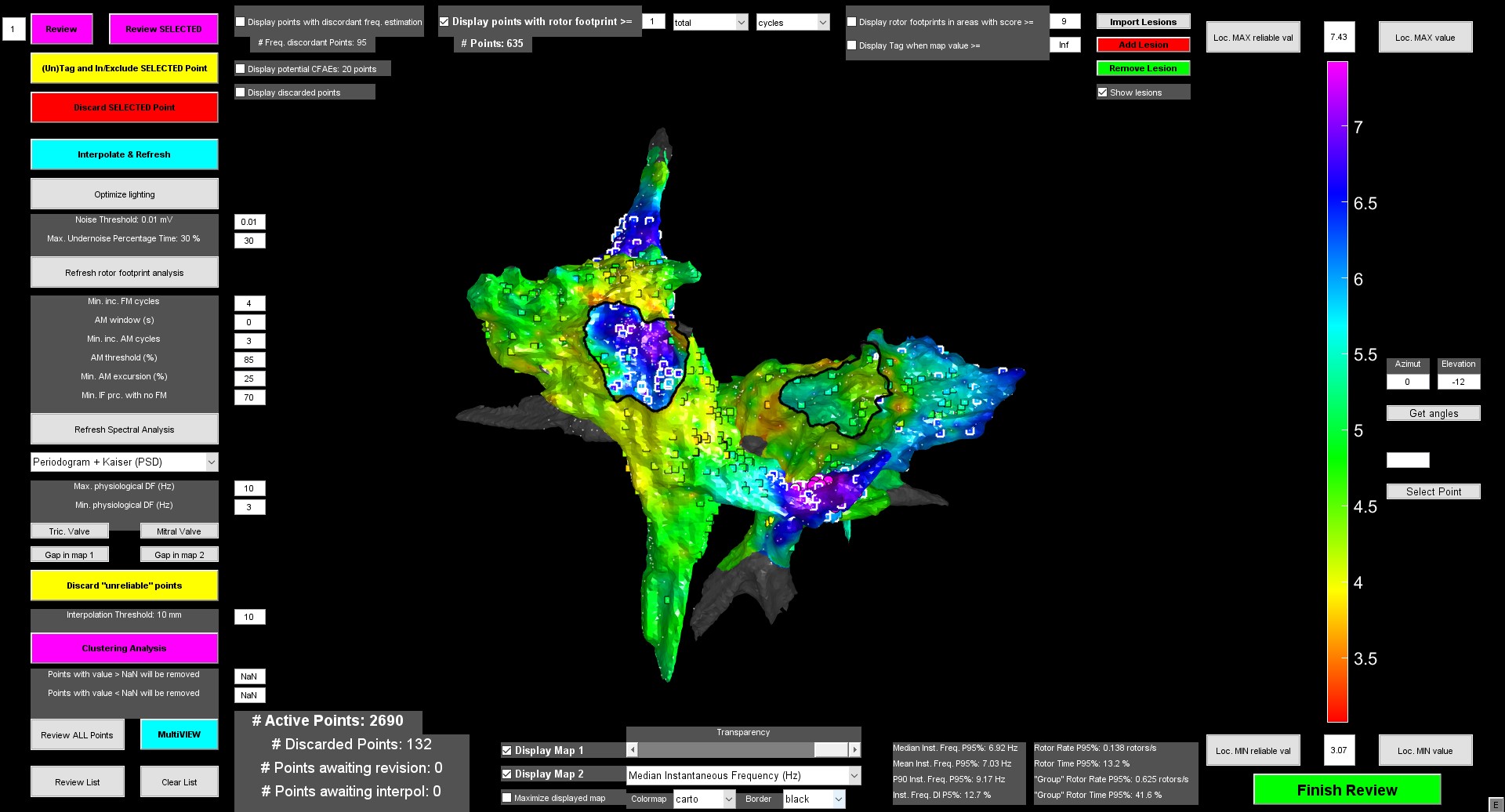Screen dimensions: 1505x812
Task: Click the red Add Lesion button
Action: click(1143, 45)
